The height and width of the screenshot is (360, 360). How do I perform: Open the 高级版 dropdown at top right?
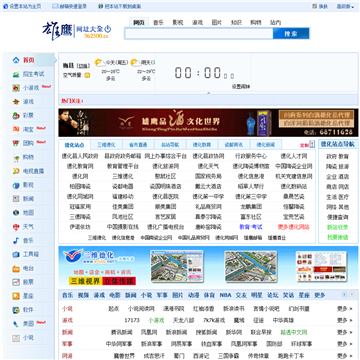[x=345, y=6]
